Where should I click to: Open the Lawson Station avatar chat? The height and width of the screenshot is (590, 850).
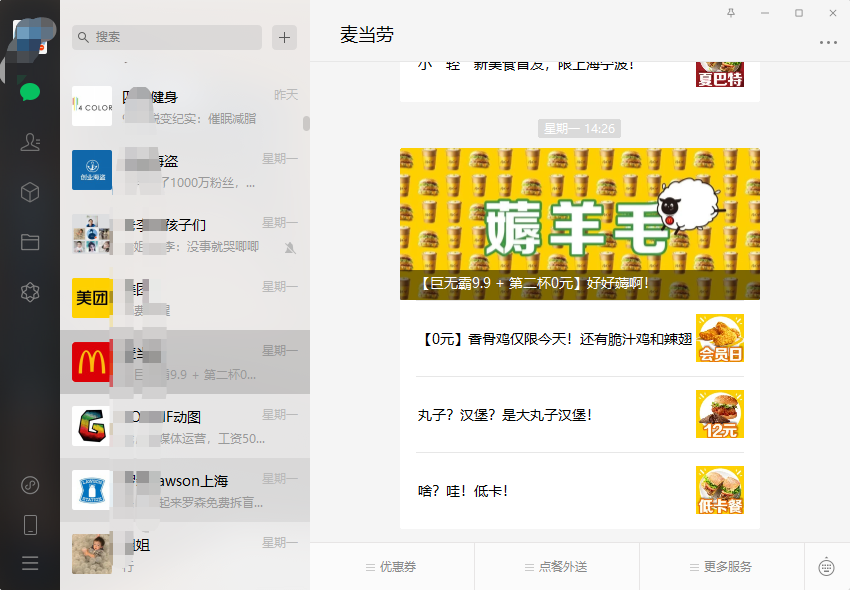(92, 490)
